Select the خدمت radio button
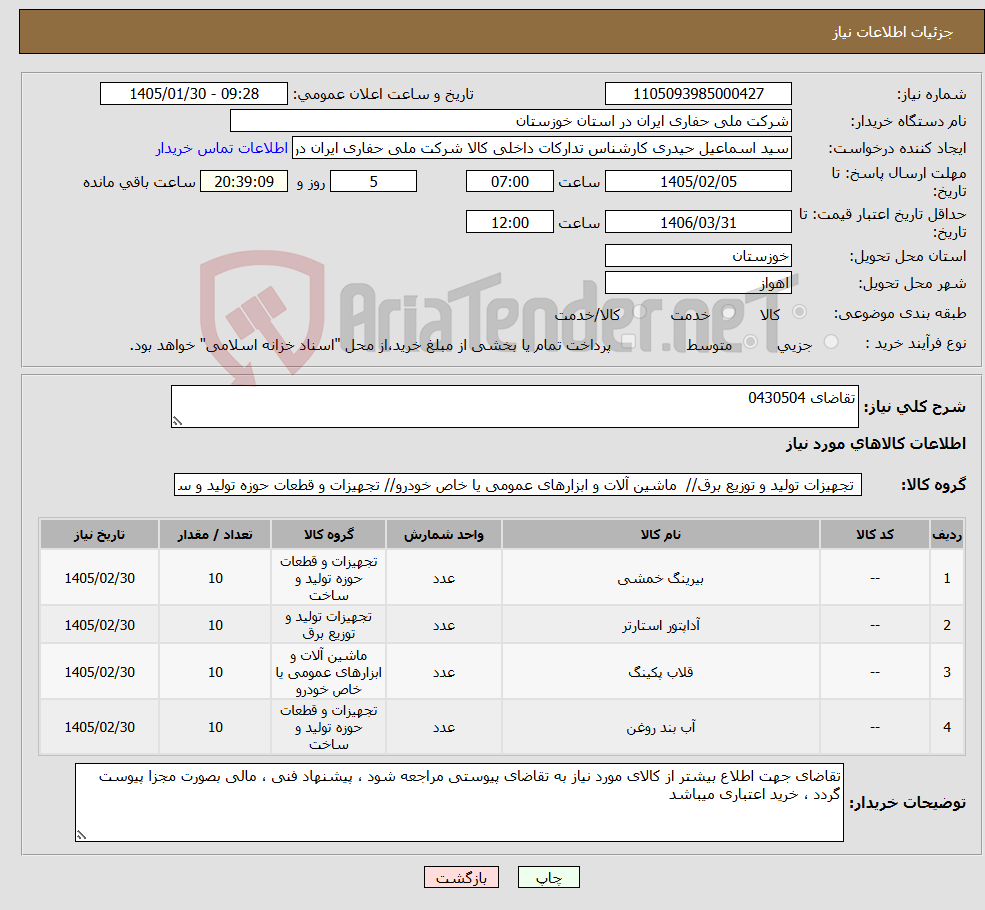This screenshot has width=985, height=910. [x=729, y=311]
